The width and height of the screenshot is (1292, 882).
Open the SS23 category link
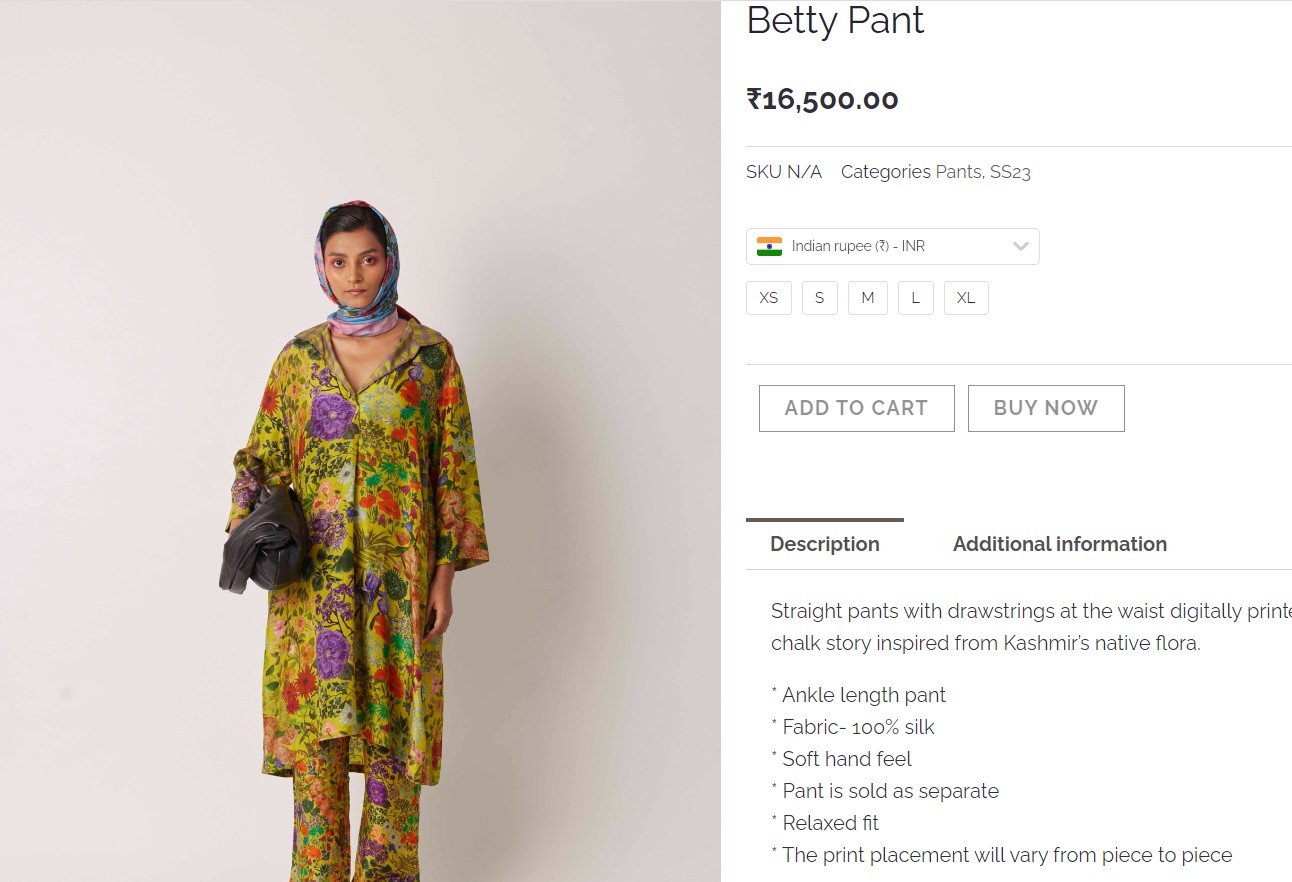click(x=1010, y=172)
